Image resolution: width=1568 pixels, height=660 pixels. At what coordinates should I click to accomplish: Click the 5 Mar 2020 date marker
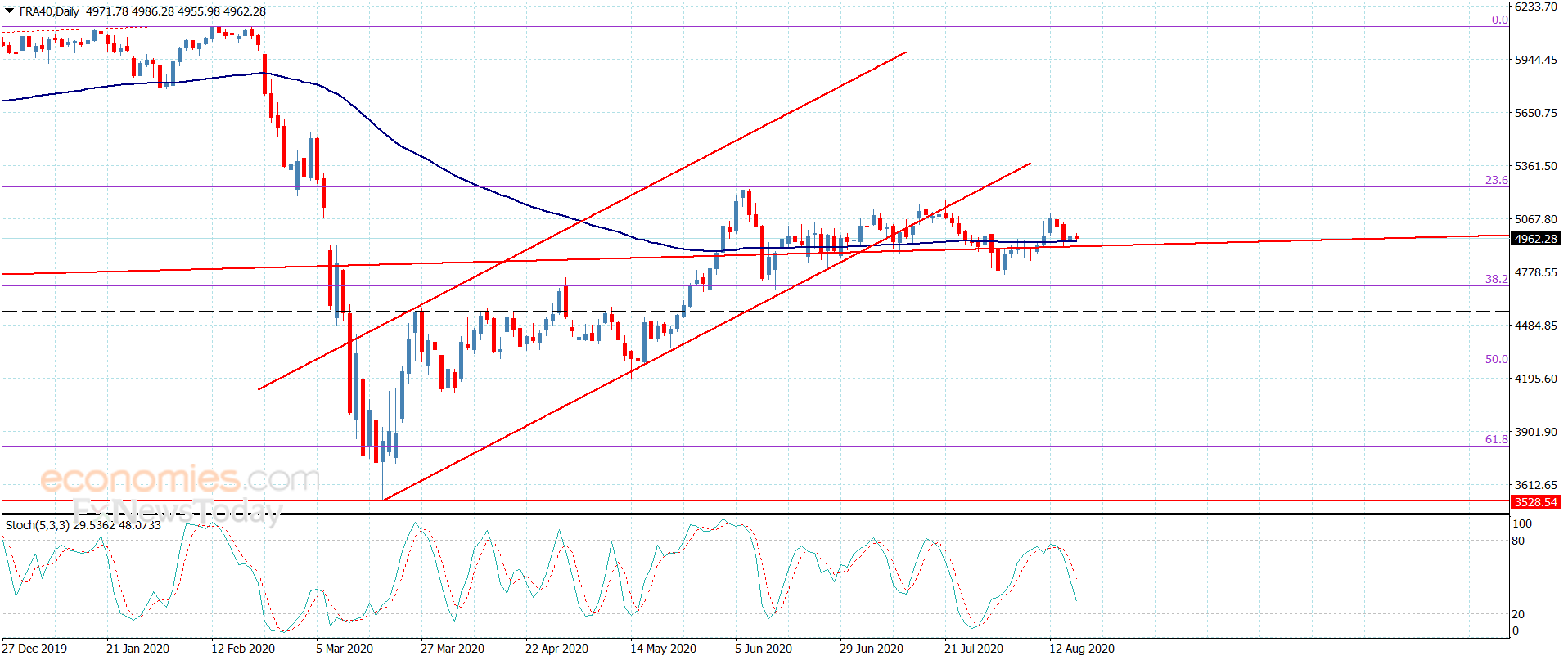345,649
